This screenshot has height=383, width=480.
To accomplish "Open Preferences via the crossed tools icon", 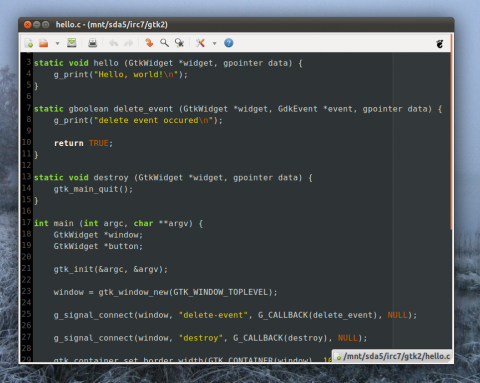I will tap(200, 43).
